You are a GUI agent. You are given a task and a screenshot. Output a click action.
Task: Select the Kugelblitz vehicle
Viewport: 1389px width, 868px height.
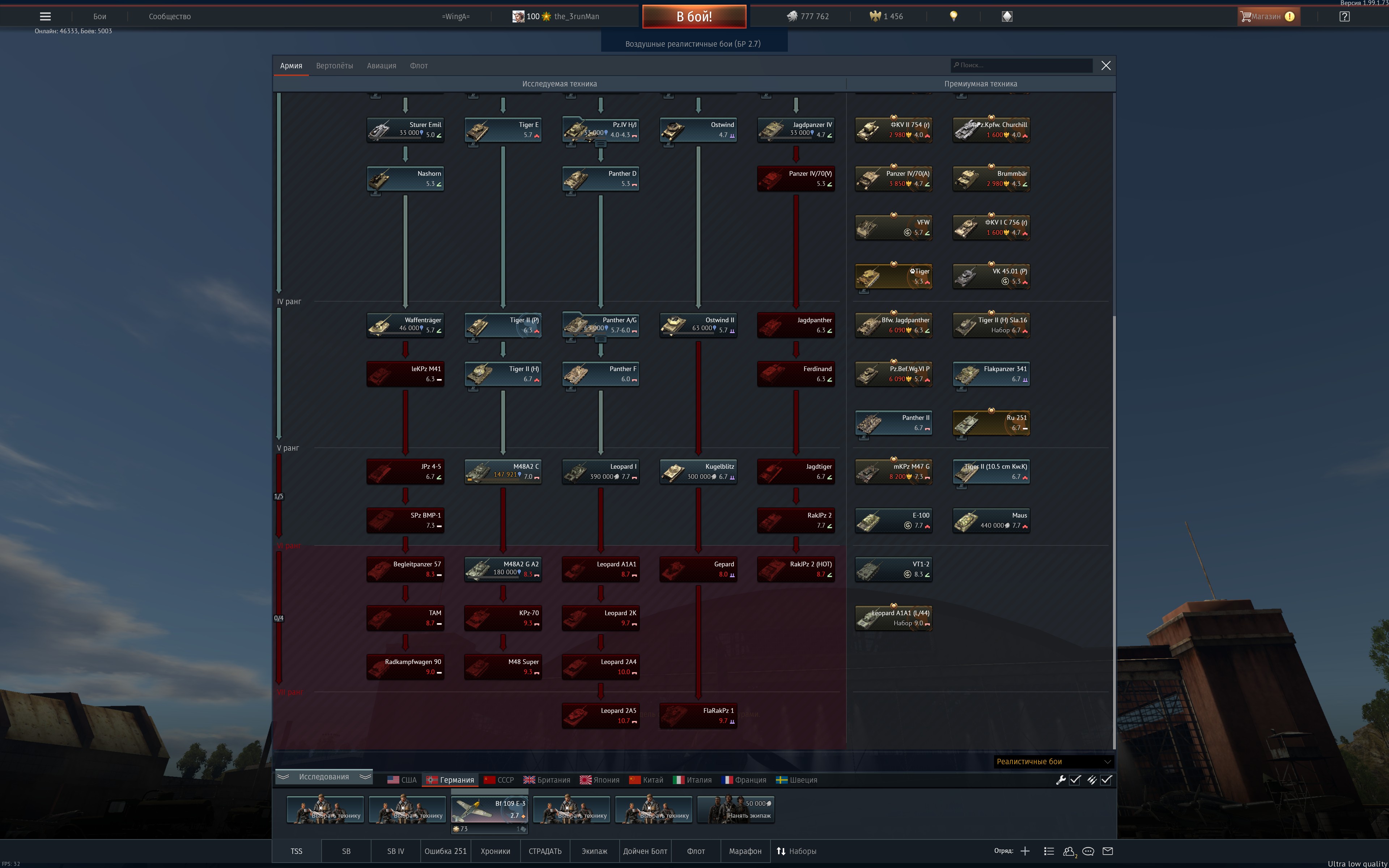click(698, 471)
